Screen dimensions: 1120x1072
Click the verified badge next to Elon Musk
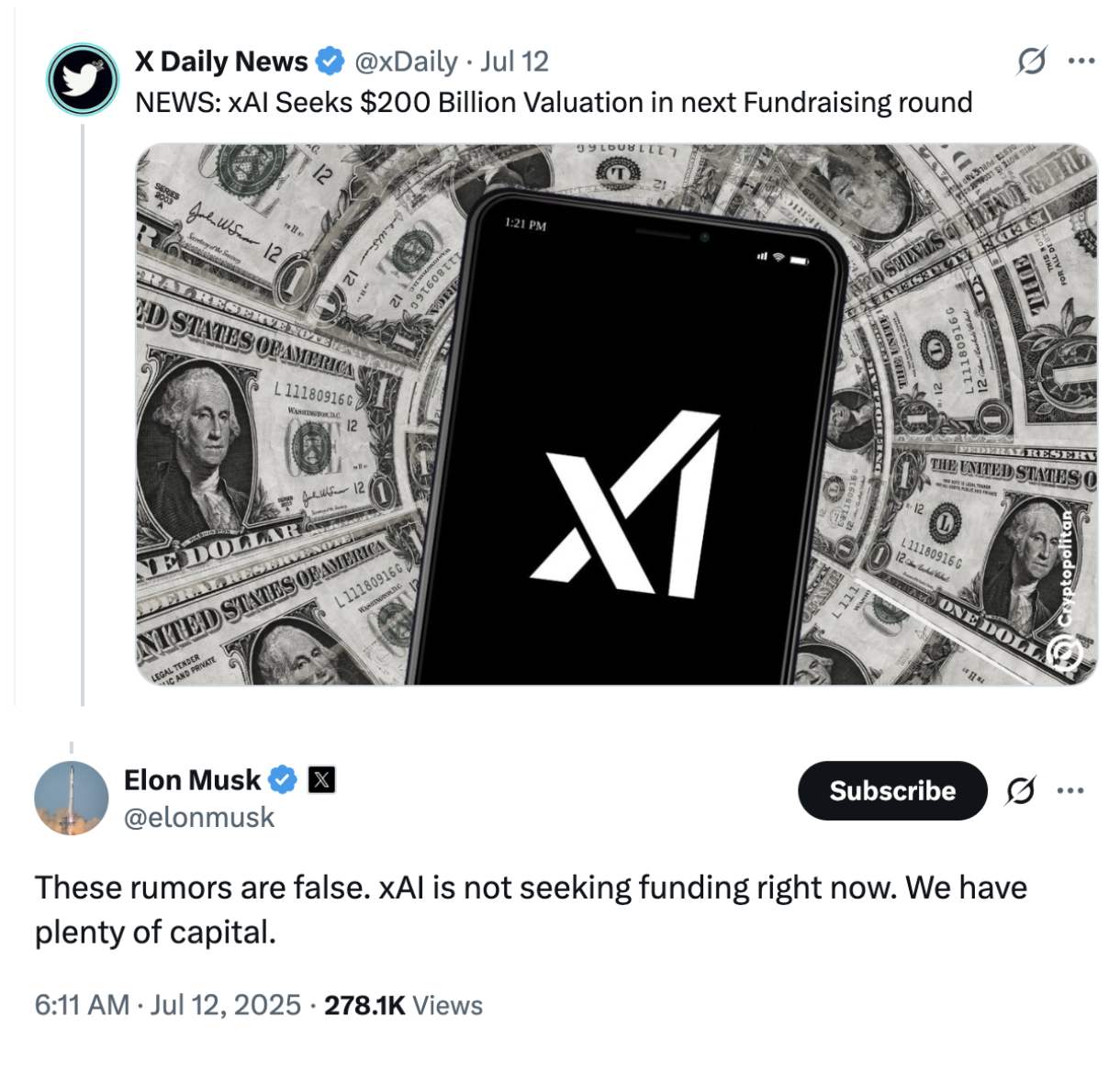coord(281,779)
